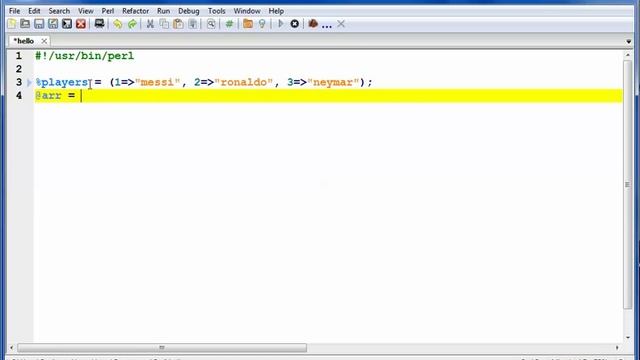Open the Refactor menu
640x360 pixels.
136,11
